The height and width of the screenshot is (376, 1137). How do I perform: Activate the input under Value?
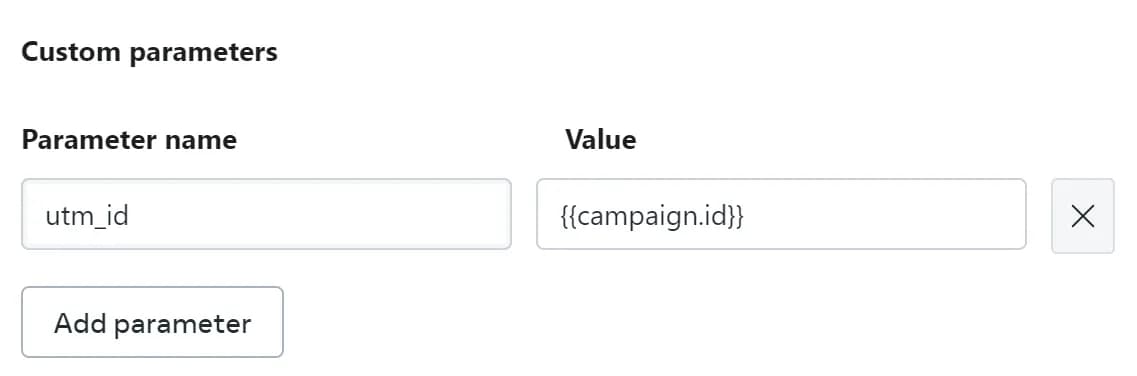click(x=781, y=214)
